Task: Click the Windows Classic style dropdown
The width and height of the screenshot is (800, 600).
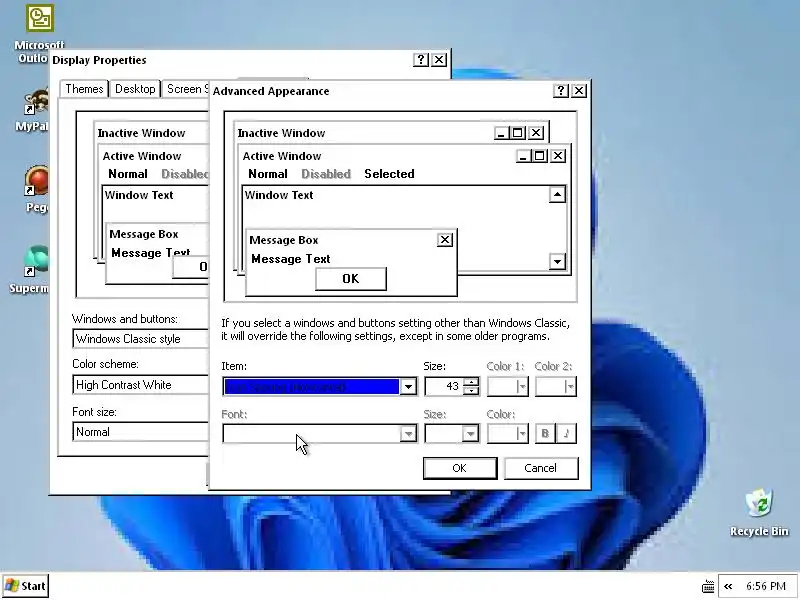Action: [140, 339]
